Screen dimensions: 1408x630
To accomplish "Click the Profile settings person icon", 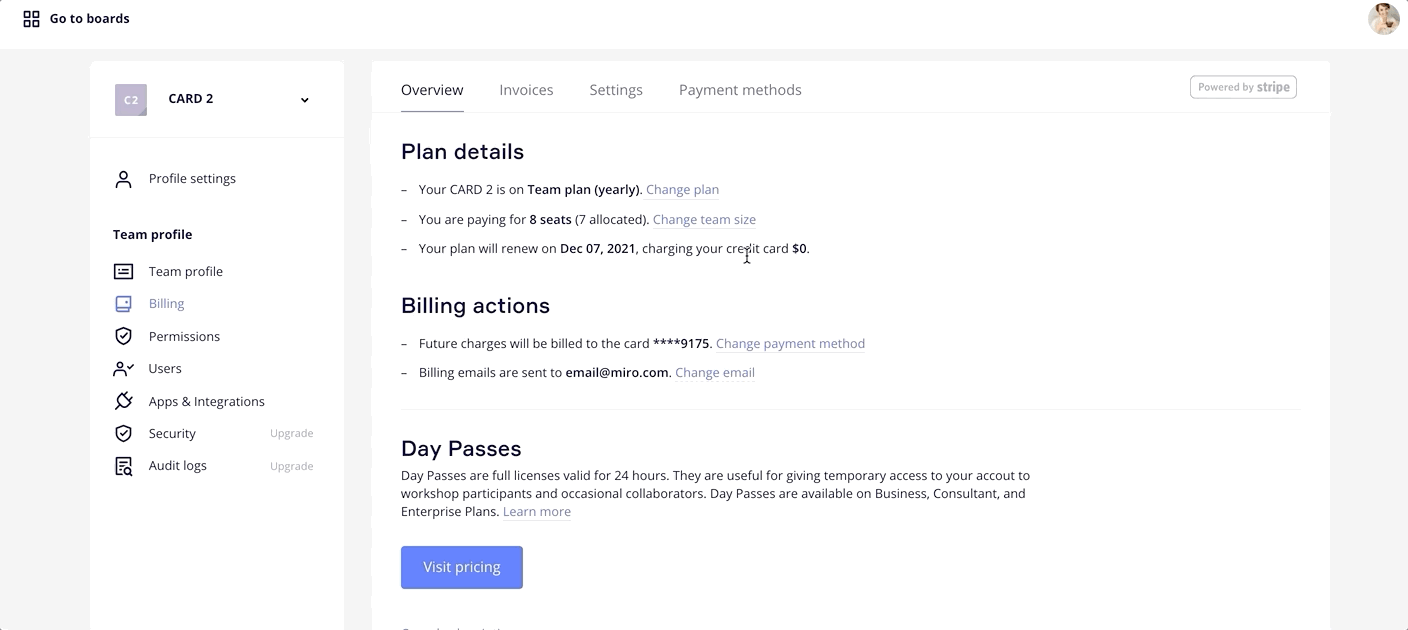I will point(123,179).
